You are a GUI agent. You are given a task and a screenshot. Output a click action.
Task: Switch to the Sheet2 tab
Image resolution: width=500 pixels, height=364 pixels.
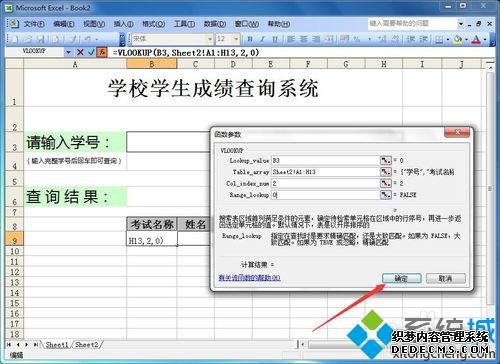coord(87,344)
